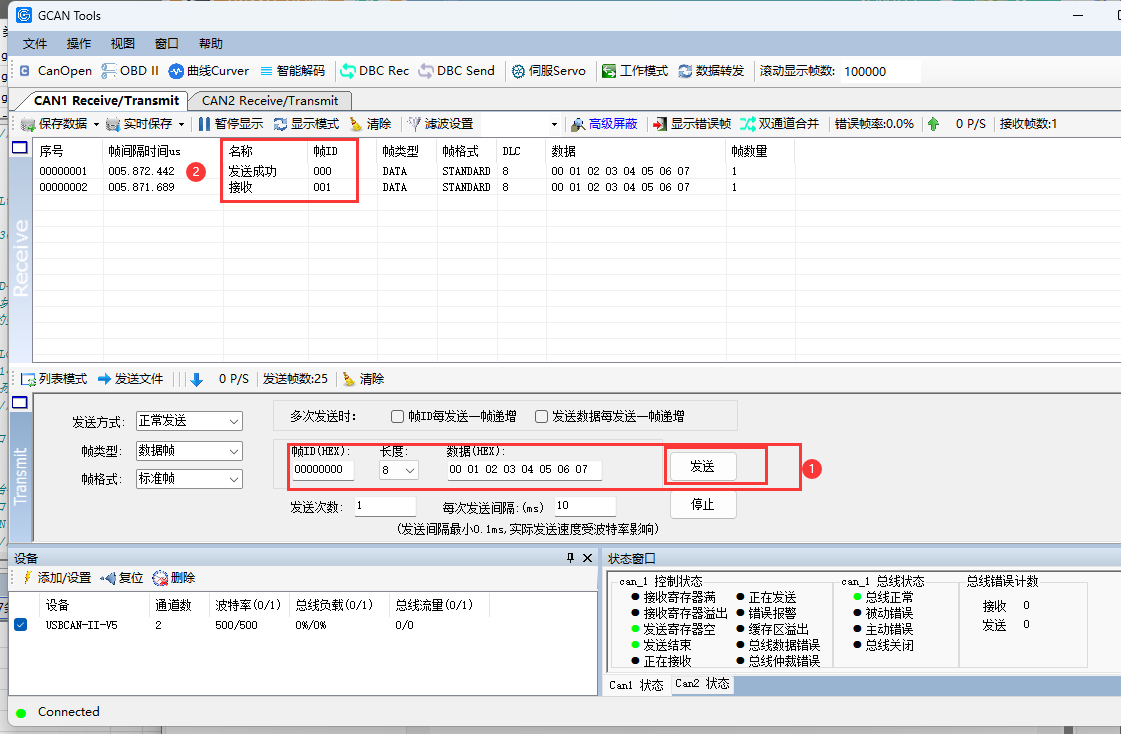Screen dimensions: 1121x734
Task: Open 智能解码 smart decoder
Action: tap(292, 71)
